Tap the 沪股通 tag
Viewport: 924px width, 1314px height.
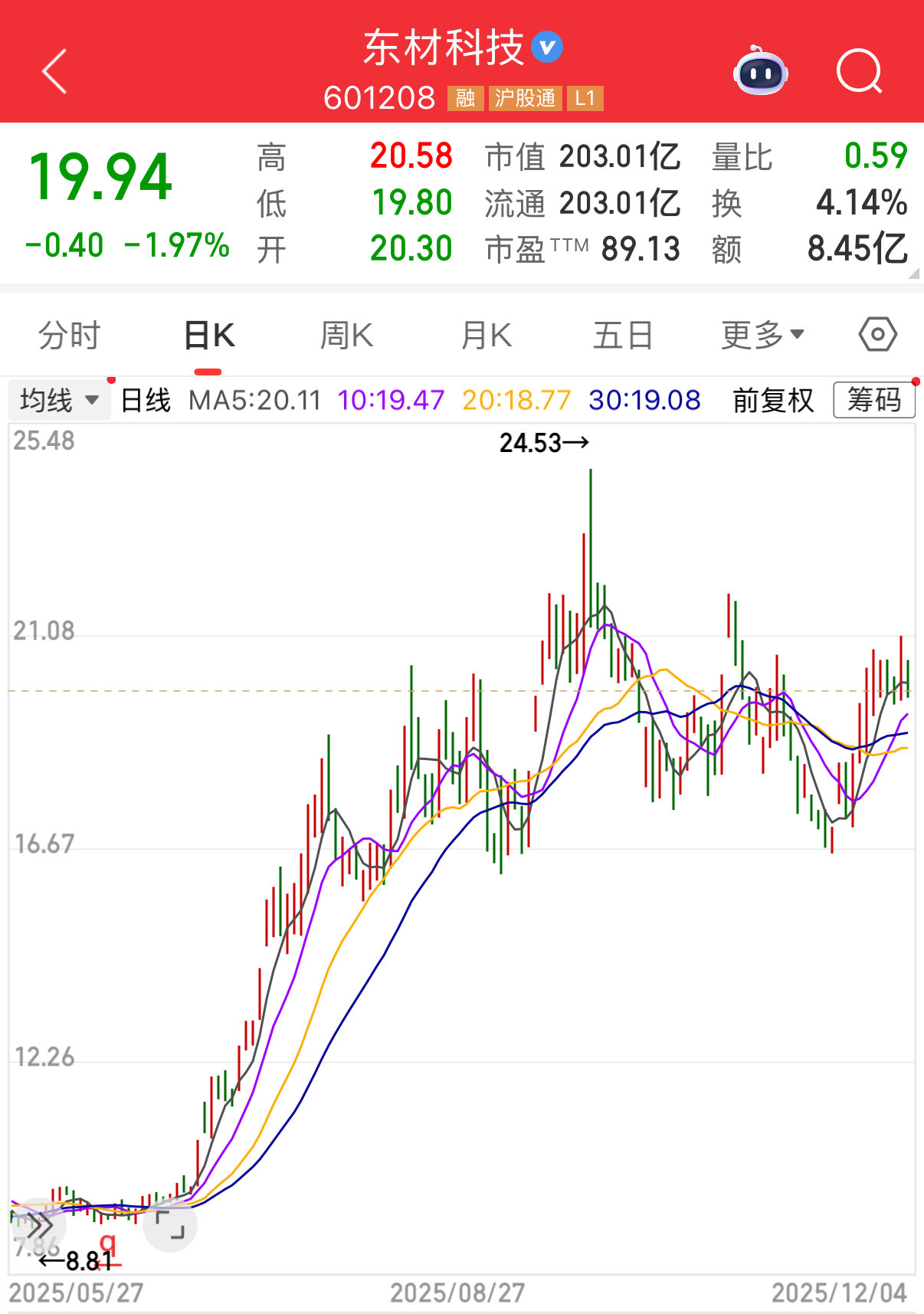tap(525, 98)
